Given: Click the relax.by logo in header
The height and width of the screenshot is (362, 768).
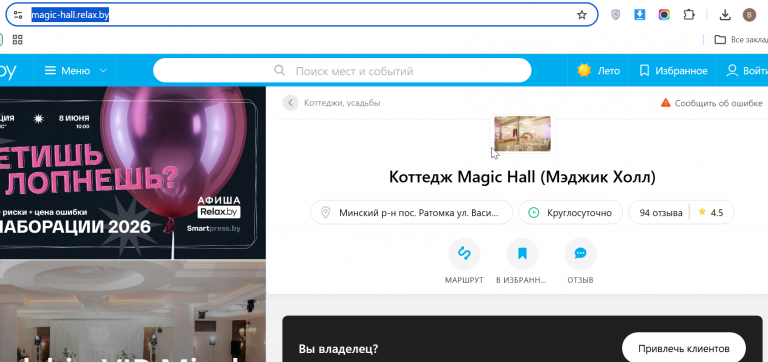Looking at the screenshot, I should (x=8, y=71).
